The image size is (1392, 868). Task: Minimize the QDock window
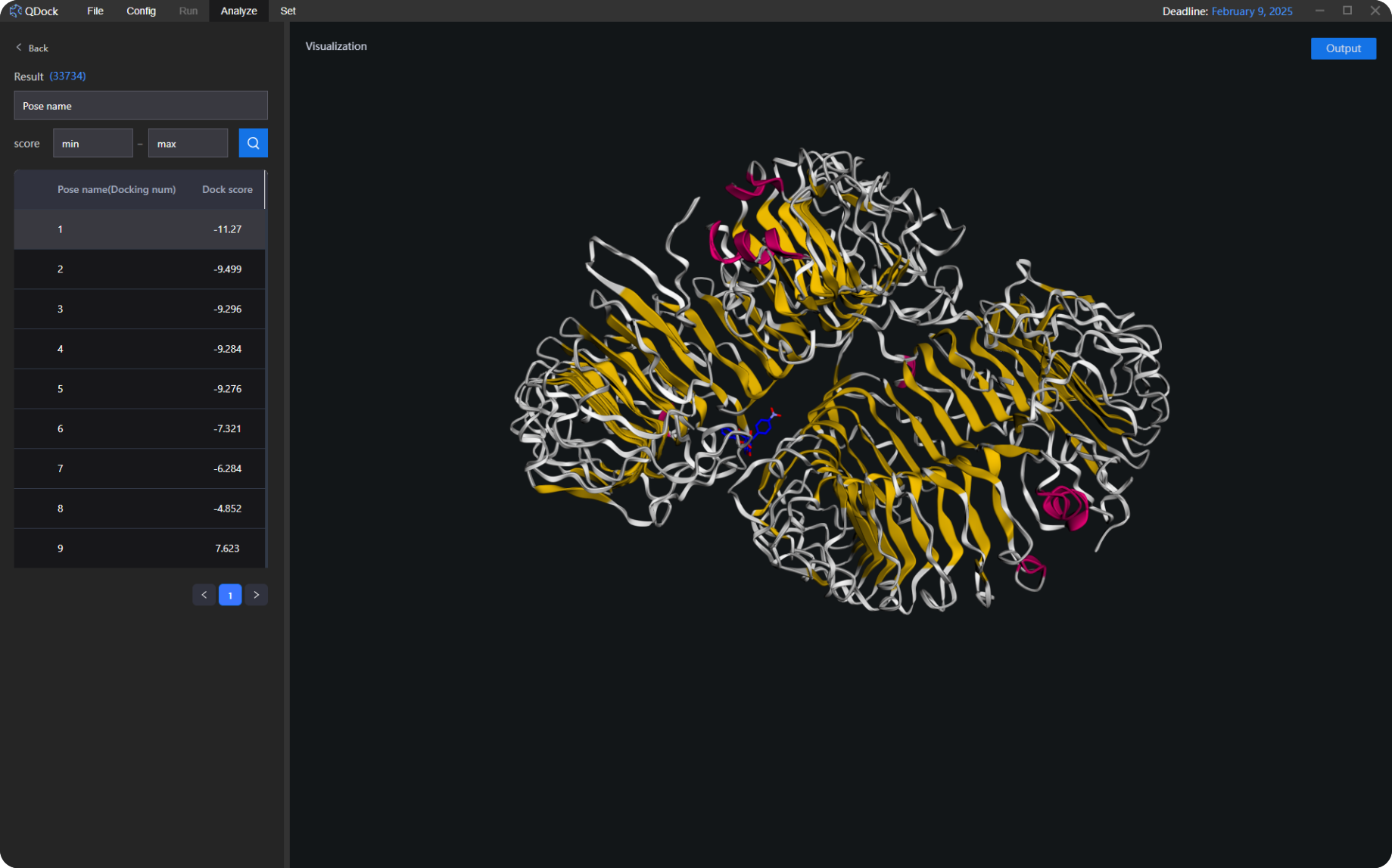pos(1319,11)
